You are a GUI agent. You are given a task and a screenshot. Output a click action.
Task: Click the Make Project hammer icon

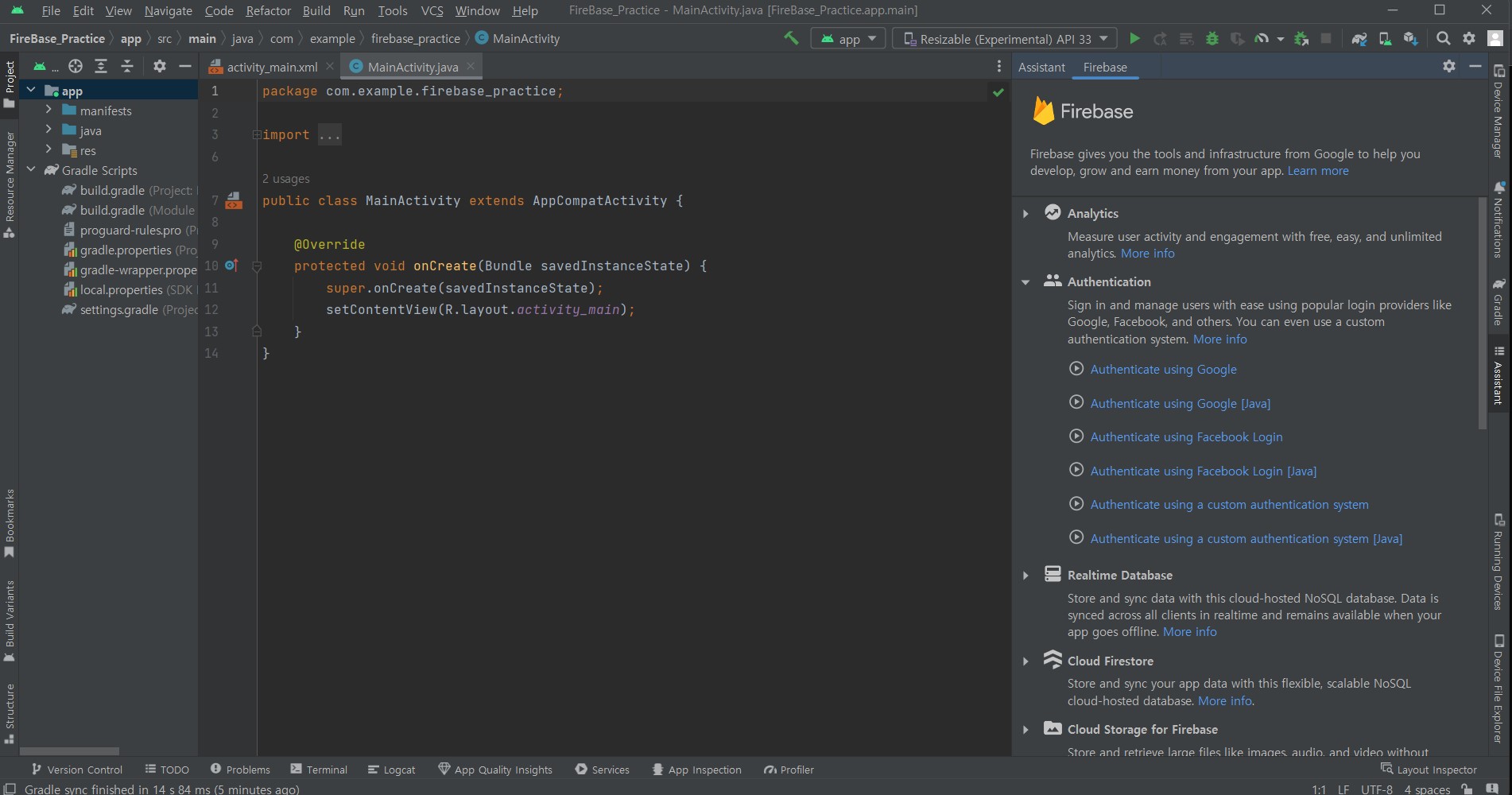click(x=791, y=38)
